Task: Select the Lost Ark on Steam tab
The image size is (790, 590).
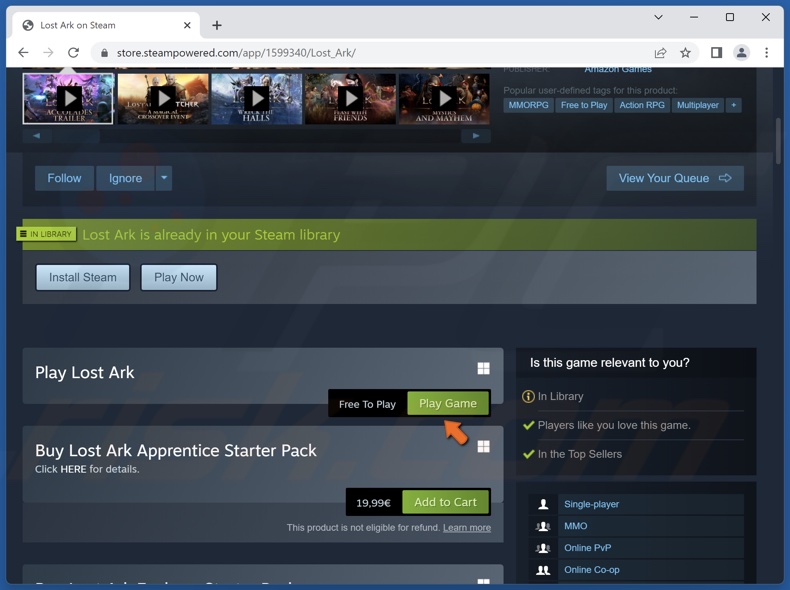Action: [x=104, y=25]
